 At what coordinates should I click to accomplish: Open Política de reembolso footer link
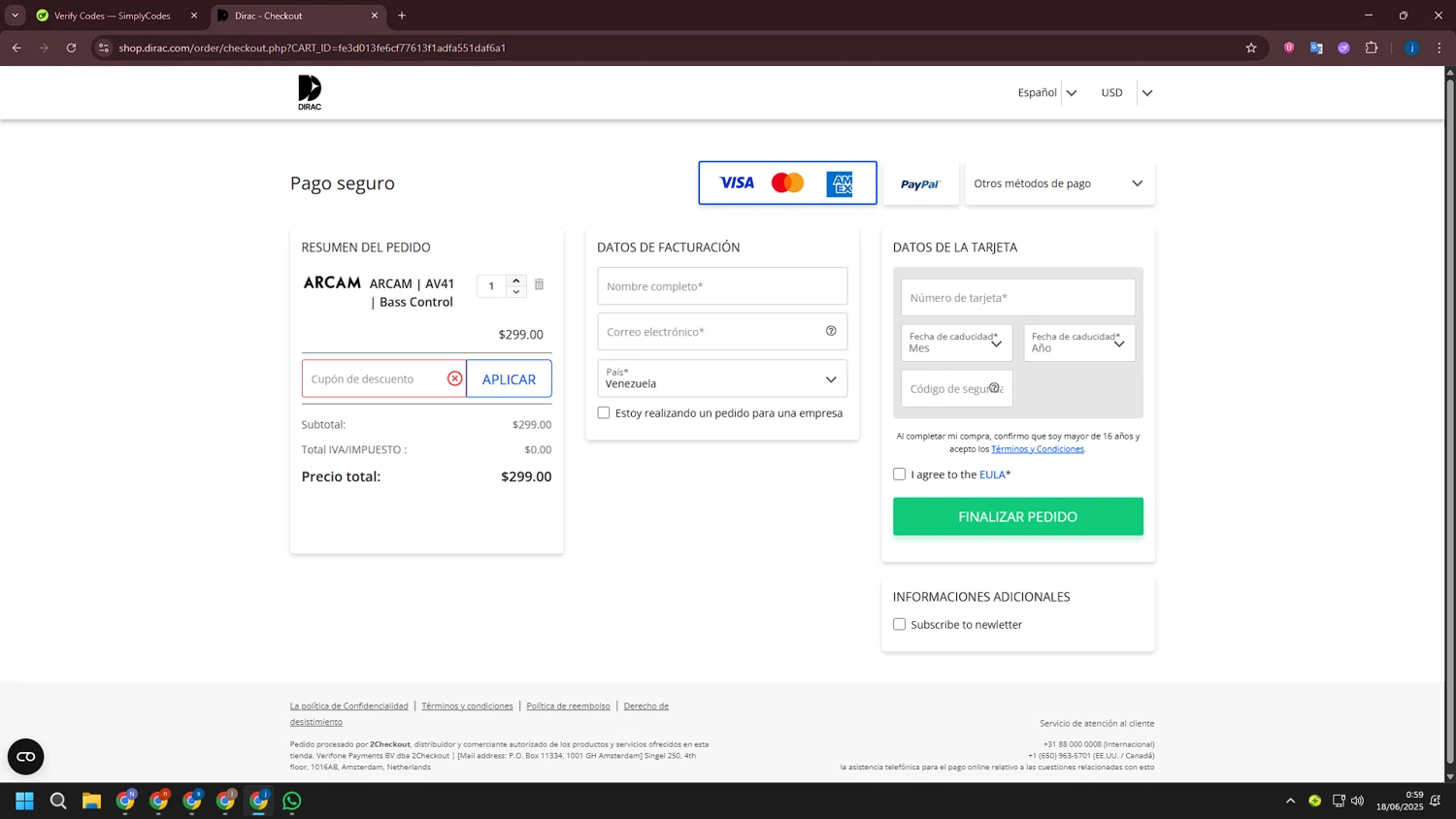568,705
